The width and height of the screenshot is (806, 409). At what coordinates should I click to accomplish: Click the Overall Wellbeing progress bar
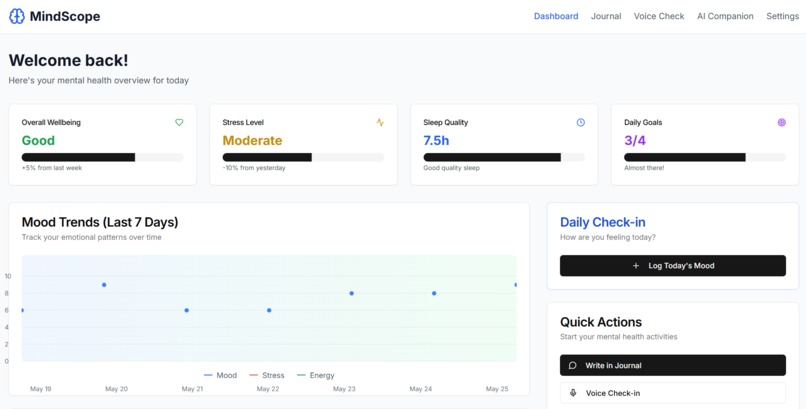(x=102, y=157)
